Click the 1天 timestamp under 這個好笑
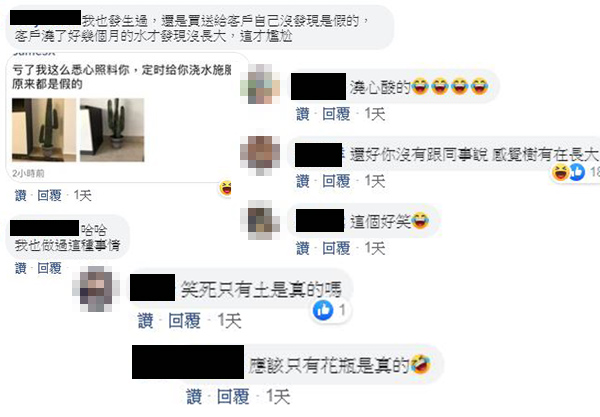The height and width of the screenshot is (417, 600). coord(375,248)
